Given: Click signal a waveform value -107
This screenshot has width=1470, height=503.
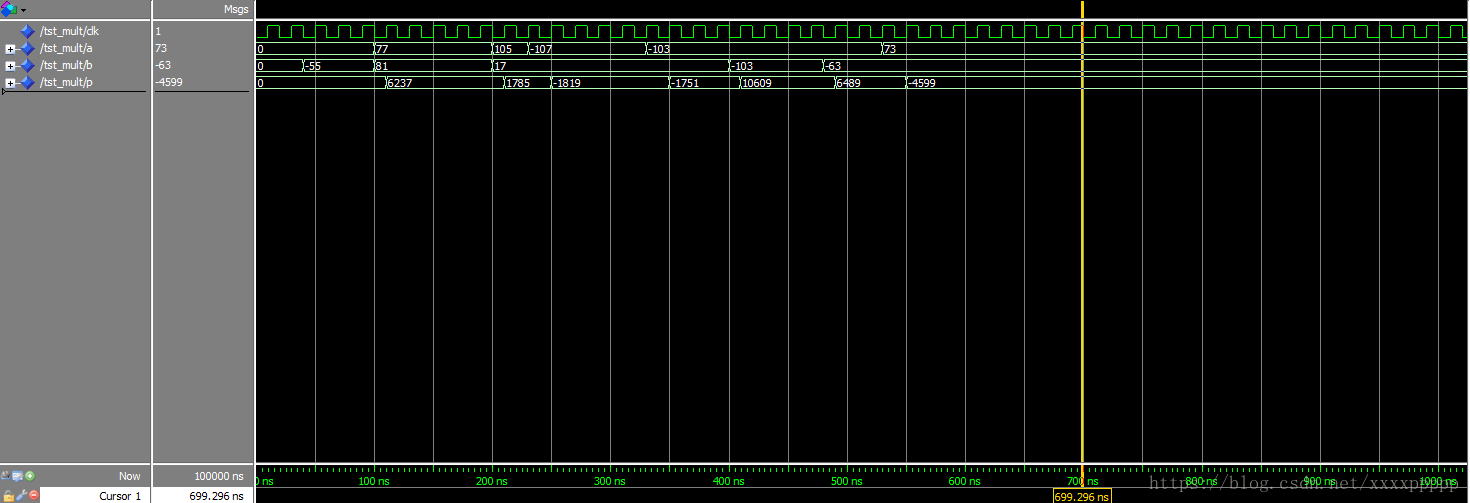Looking at the screenshot, I should pyautogui.click(x=541, y=48).
